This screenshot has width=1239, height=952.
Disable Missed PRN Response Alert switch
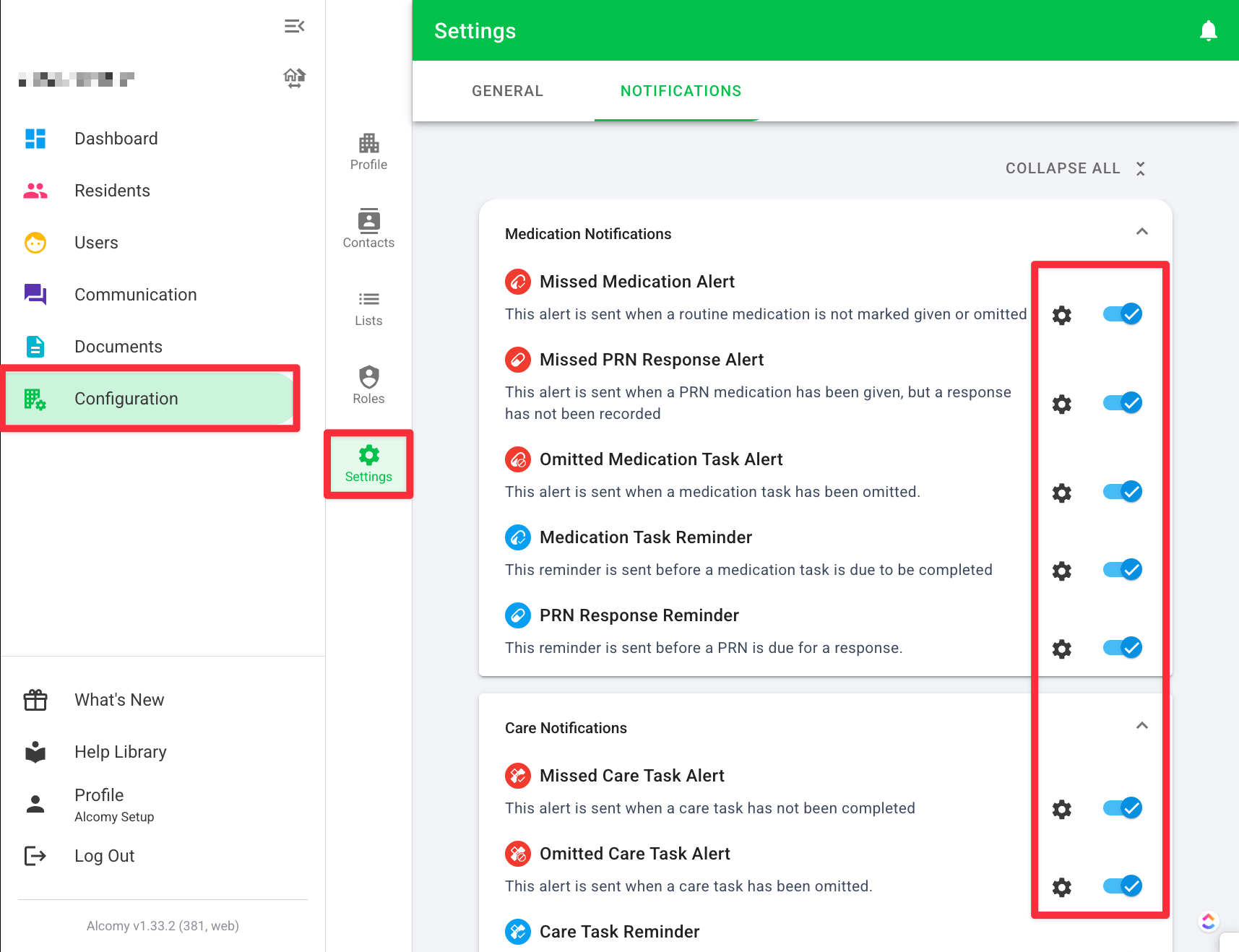pyautogui.click(x=1123, y=403)
